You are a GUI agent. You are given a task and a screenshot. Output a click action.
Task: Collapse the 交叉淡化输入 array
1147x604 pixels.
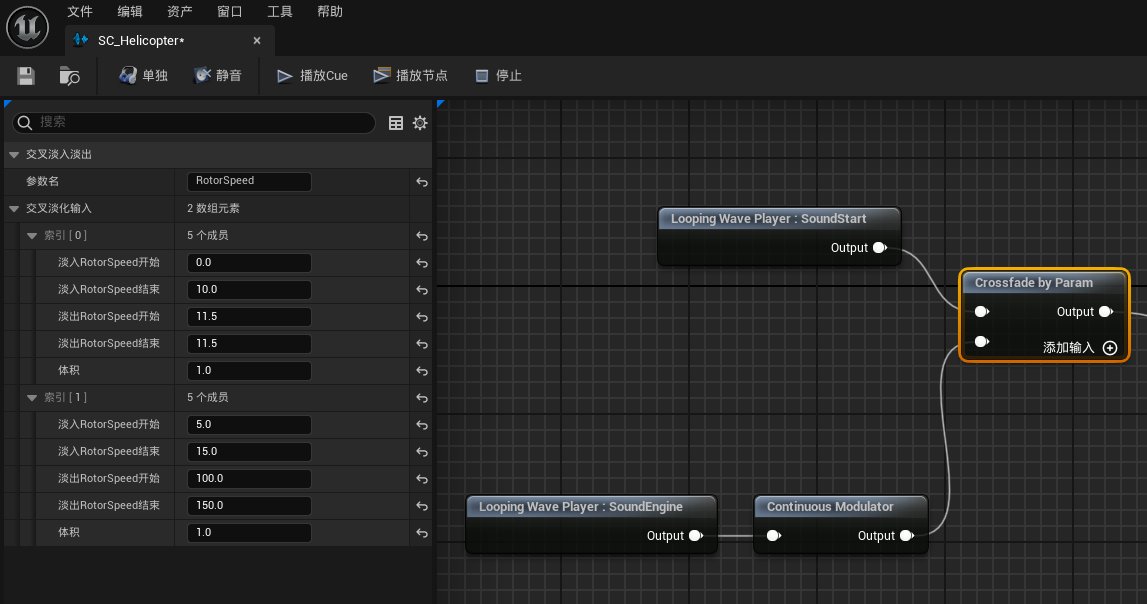(14, 209)
